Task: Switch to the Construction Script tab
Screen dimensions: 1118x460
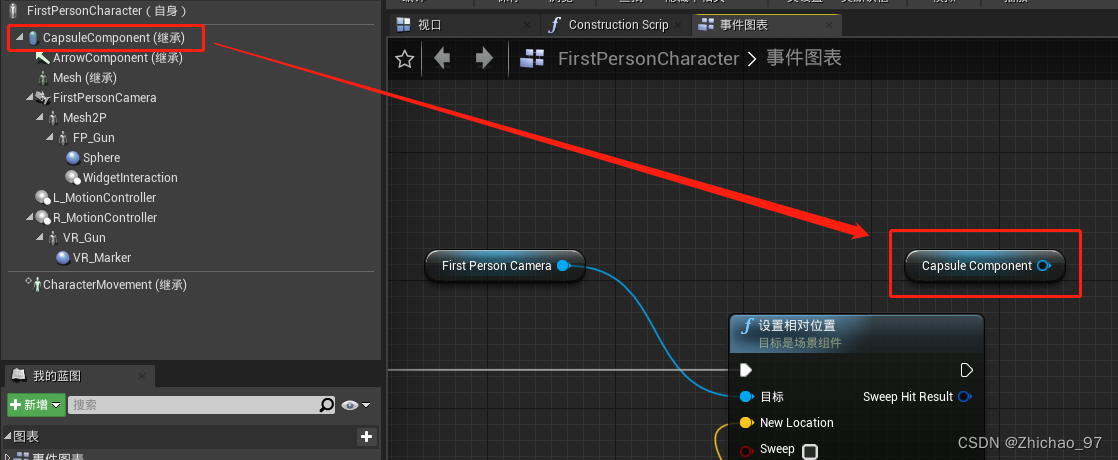Action: tap(617, 25)
